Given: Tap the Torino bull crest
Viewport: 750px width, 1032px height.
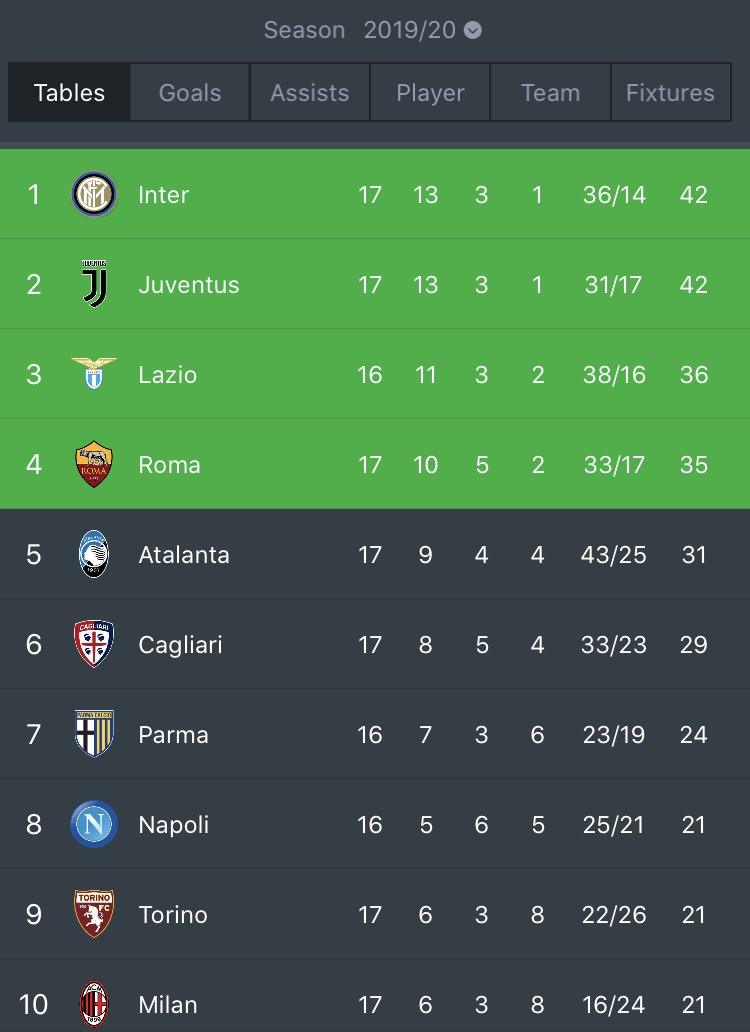Looking at the screenshot, I should pyautogui.click(x=94, y=914).
